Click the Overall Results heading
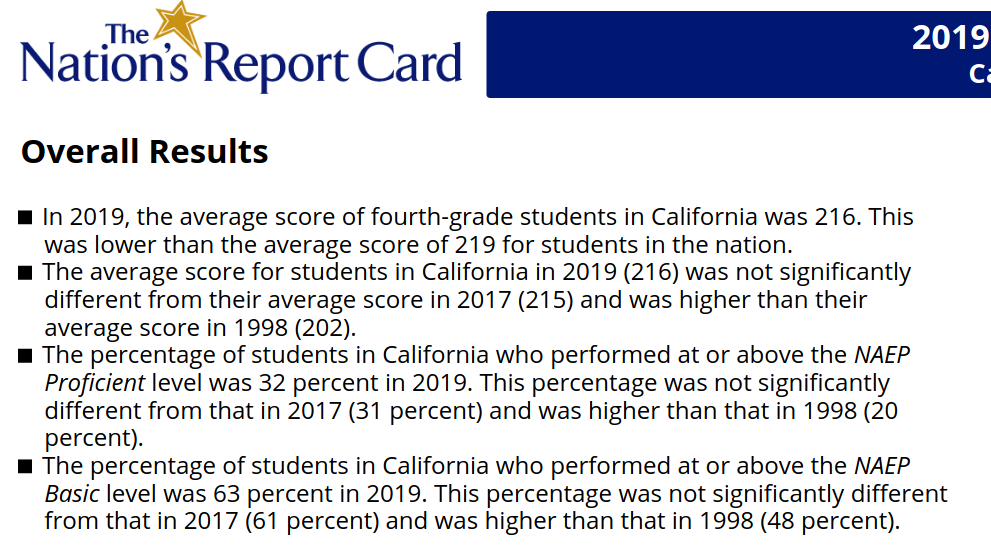The height and width of the screenshot is (552, 991). coord(145,152)
